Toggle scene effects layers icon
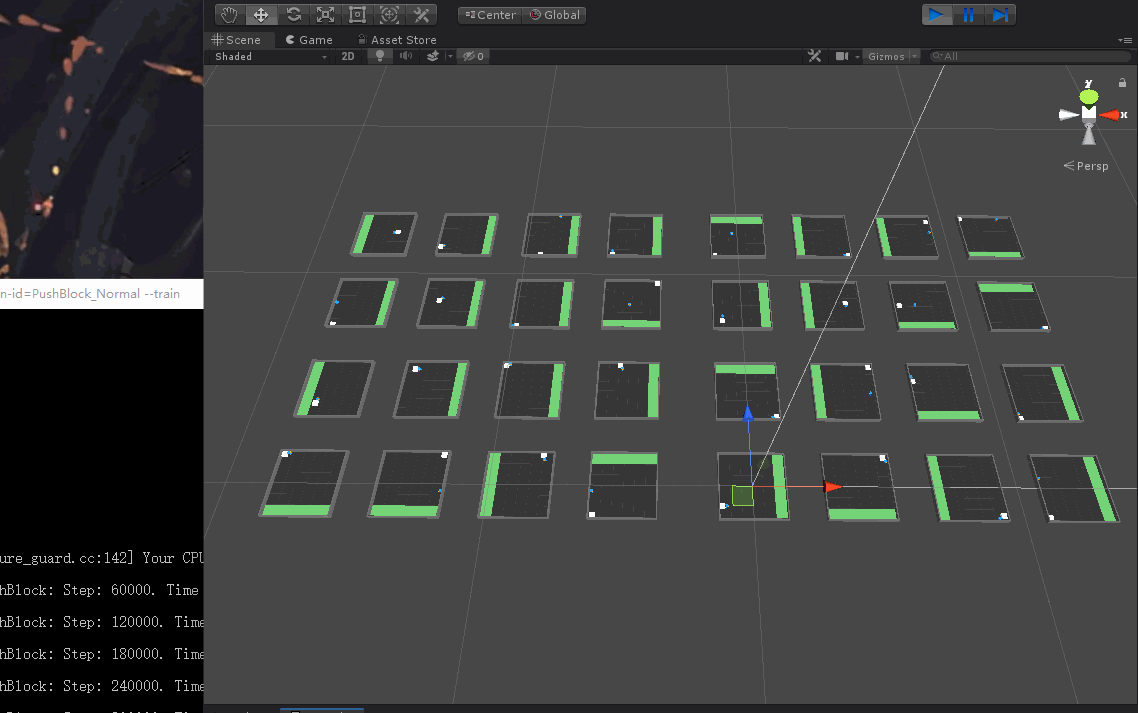The width and height of the screenshot is (1138, 713). pyautogui.click(x=433, y=57)
